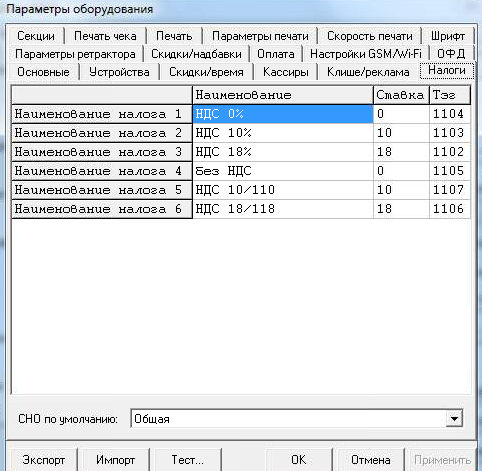
Task: Select the Оплата tab
Action: (276, 54)
